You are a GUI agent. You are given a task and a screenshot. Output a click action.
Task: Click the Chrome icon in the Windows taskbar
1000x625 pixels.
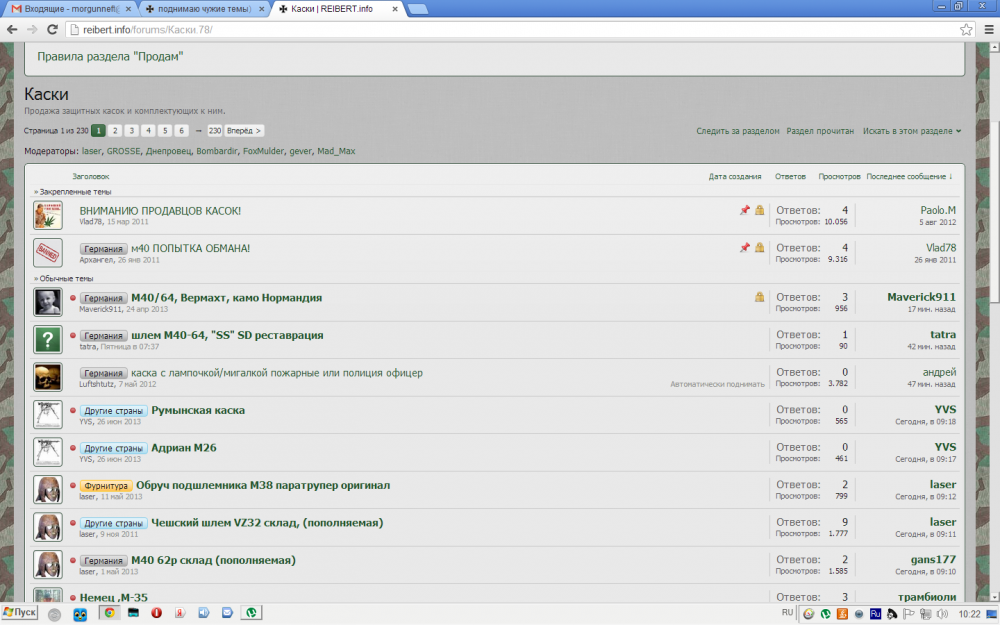tap(109, 613)
